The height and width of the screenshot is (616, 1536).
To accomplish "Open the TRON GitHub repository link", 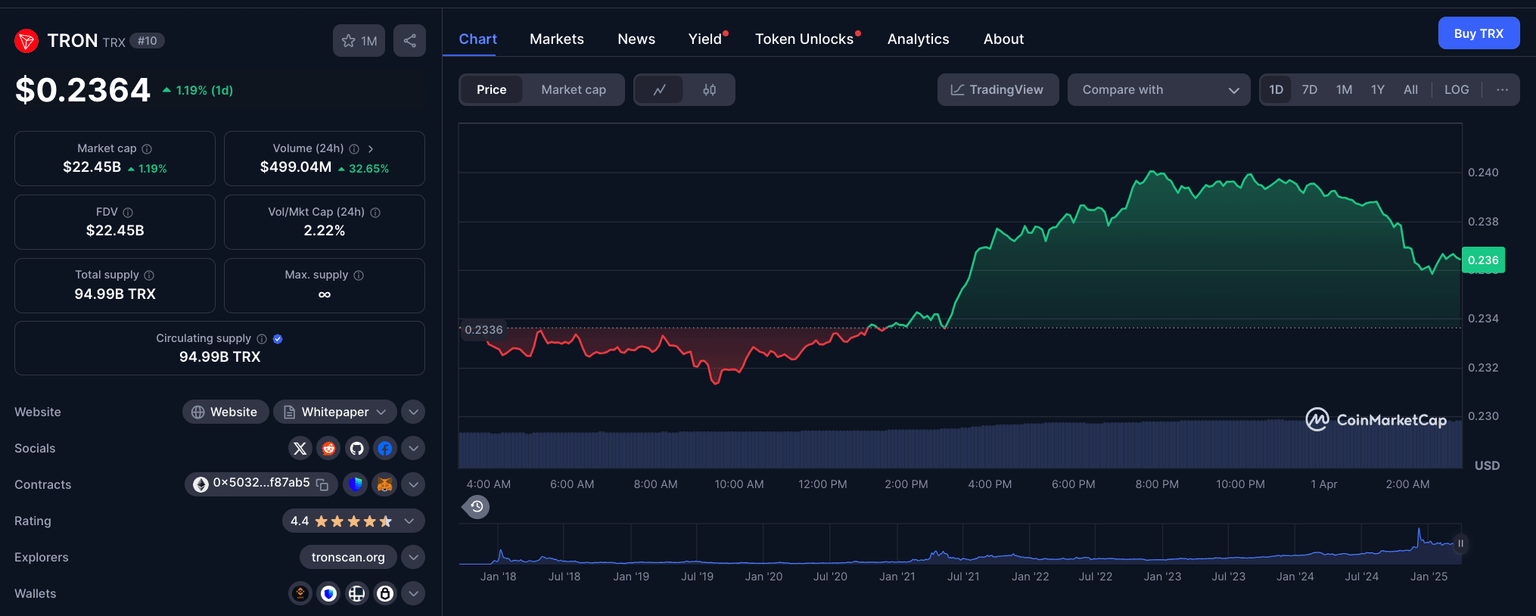I will [x=356, y=448].
